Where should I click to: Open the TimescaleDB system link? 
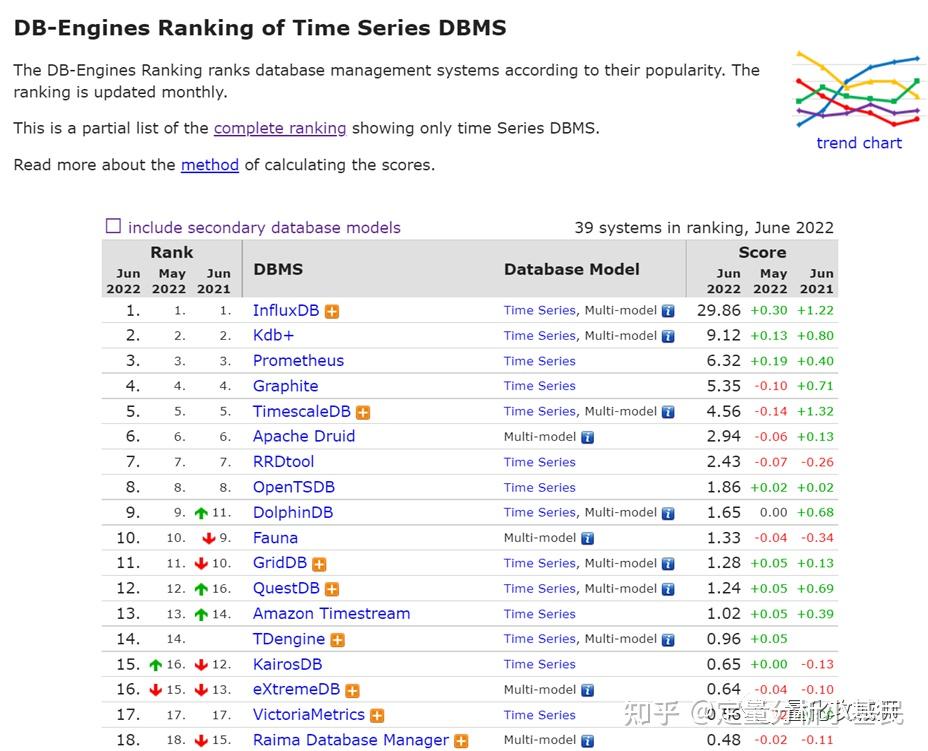click(x=302, y=411)
